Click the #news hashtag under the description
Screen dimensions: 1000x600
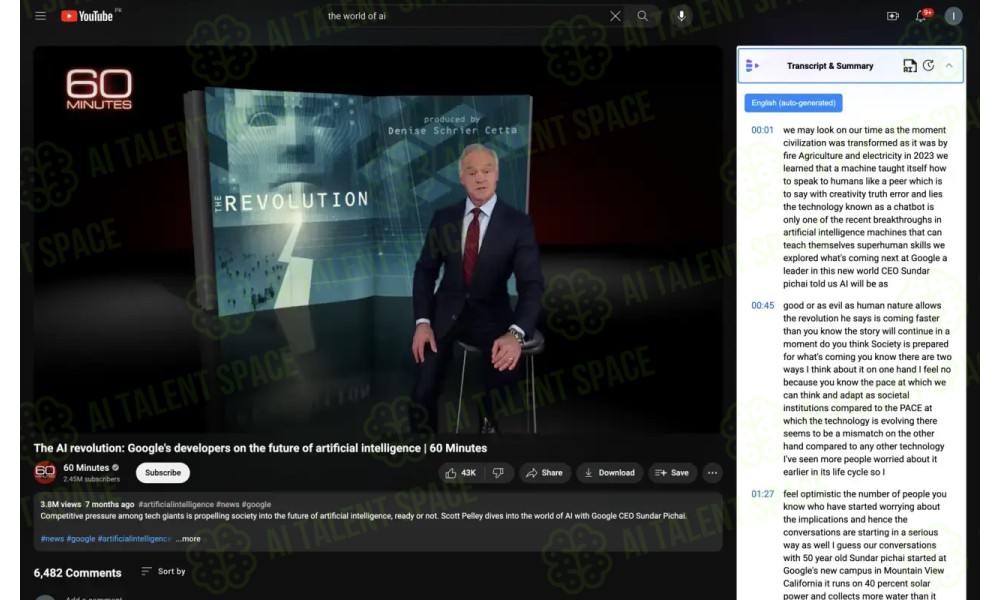tap(52, 539)
